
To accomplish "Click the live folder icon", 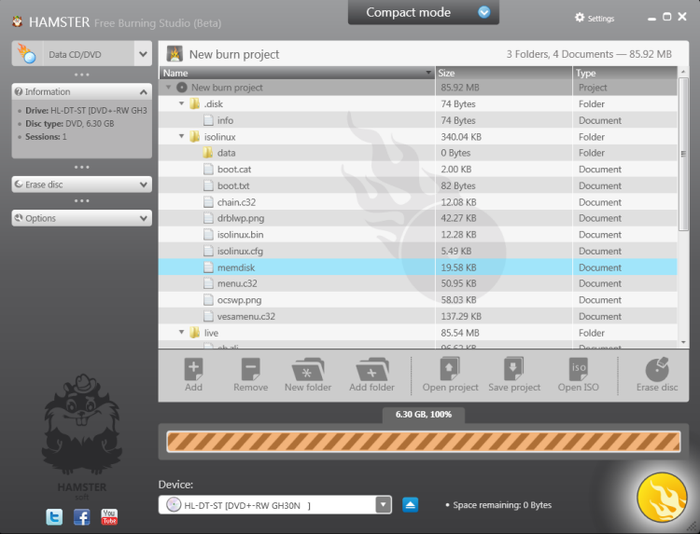I will (x=194, y=333).
